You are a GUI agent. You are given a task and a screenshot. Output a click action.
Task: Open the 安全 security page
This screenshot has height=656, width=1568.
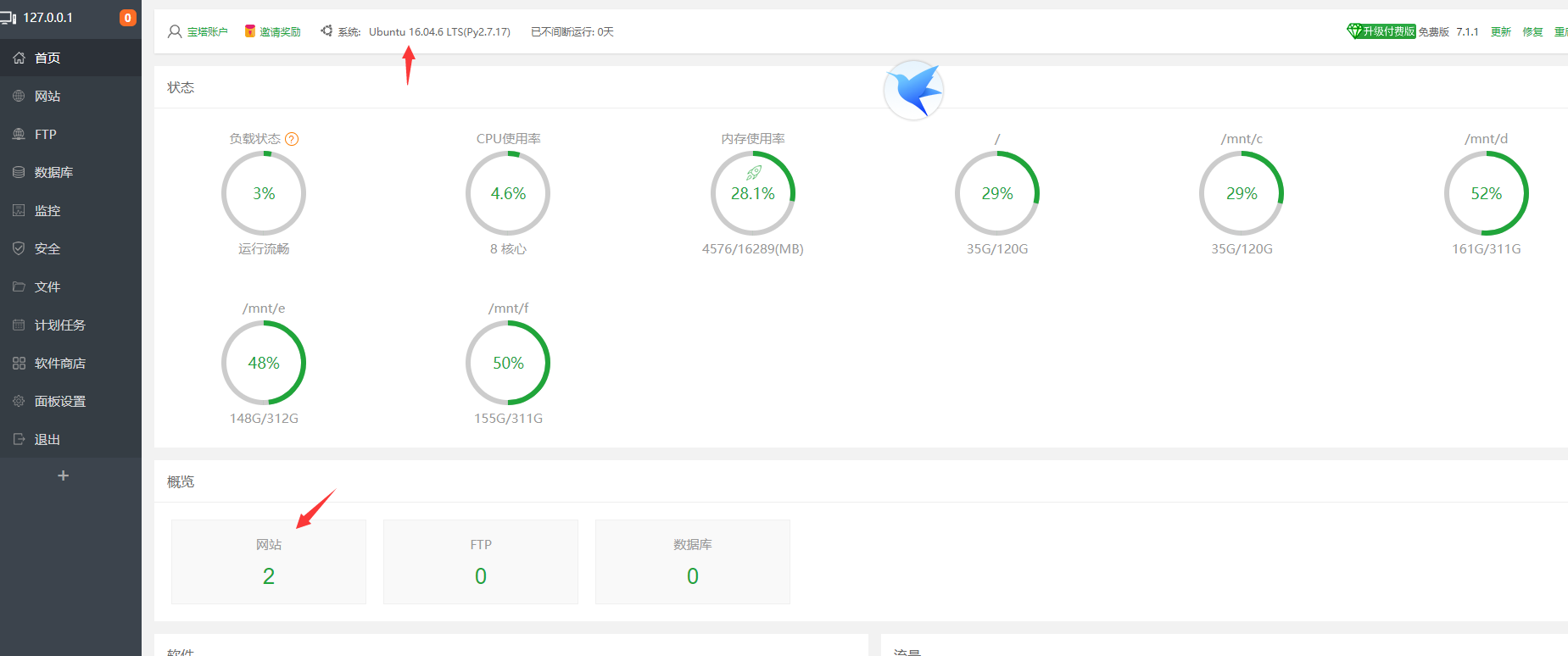click(x=70, y=248)
